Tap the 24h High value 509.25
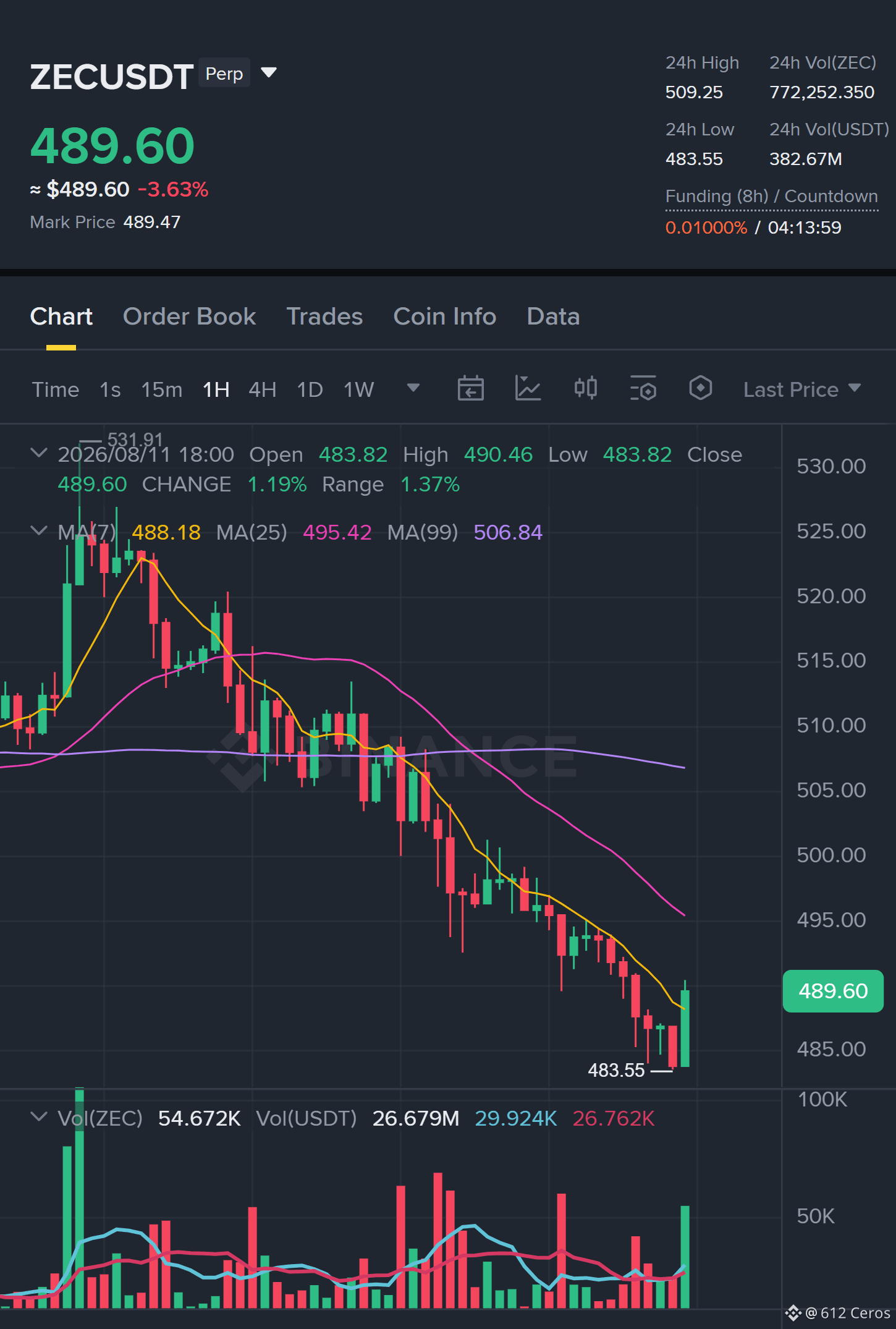This screenshot has height=1329, width=896. click(x=694, y=92)
